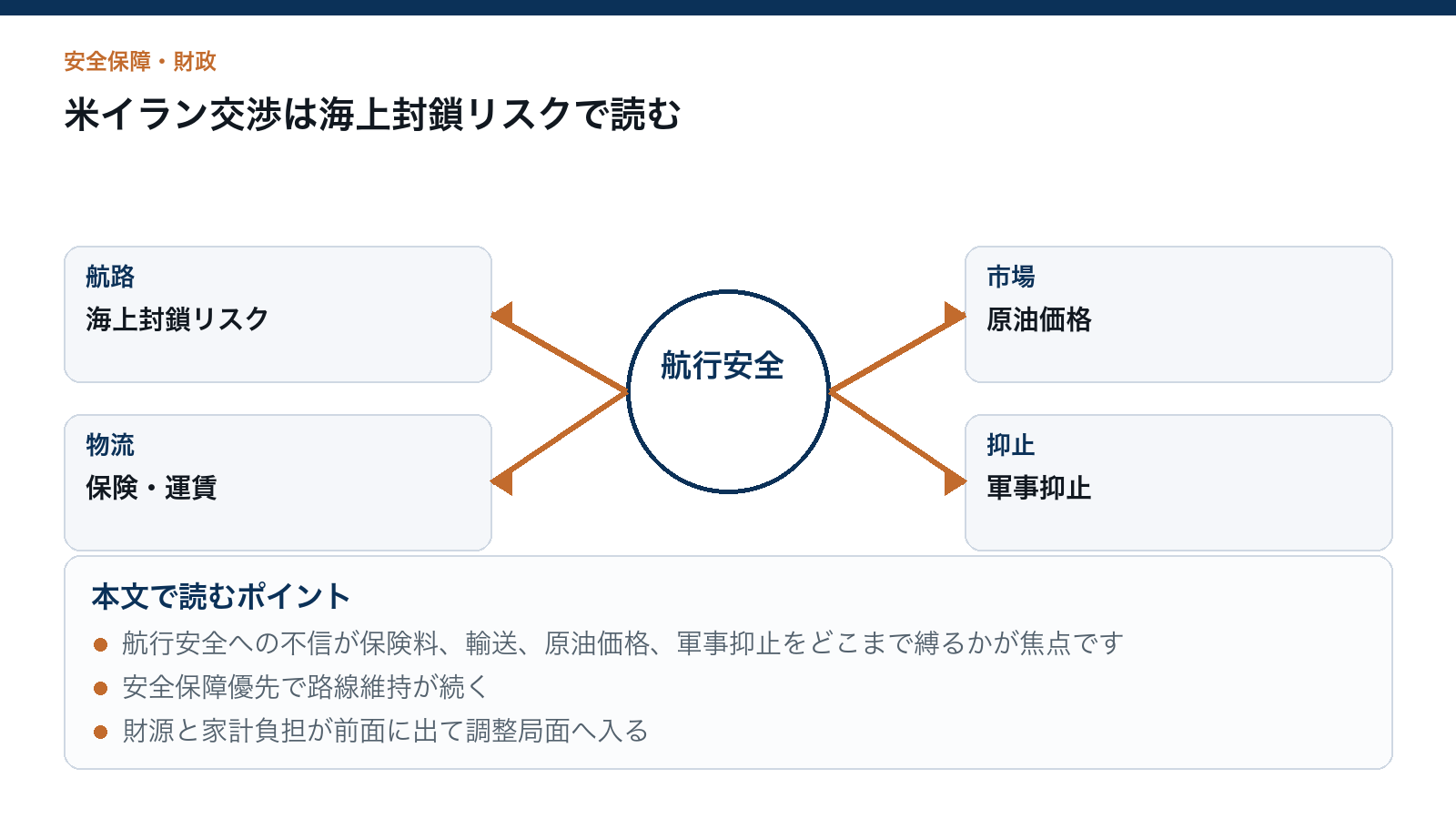Viewport: 1456px width, 819px height.
Task: Click the 航行安全 center circle
Action: (x=728, y=391)
